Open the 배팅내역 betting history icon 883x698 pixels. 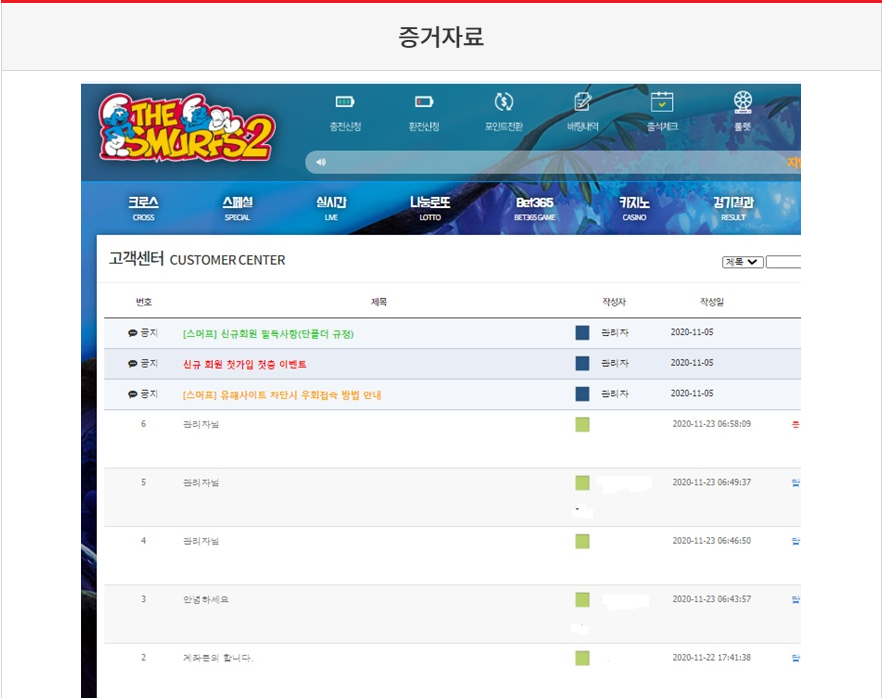click(582, 102)
